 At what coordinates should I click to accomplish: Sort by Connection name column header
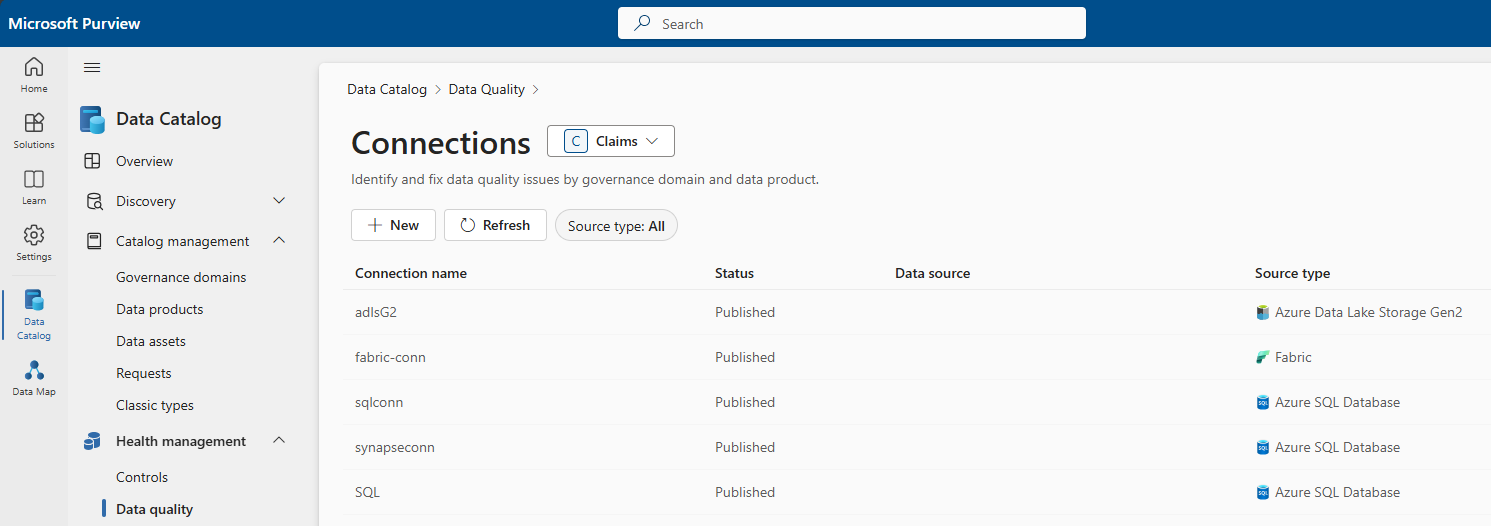point(411,273)
